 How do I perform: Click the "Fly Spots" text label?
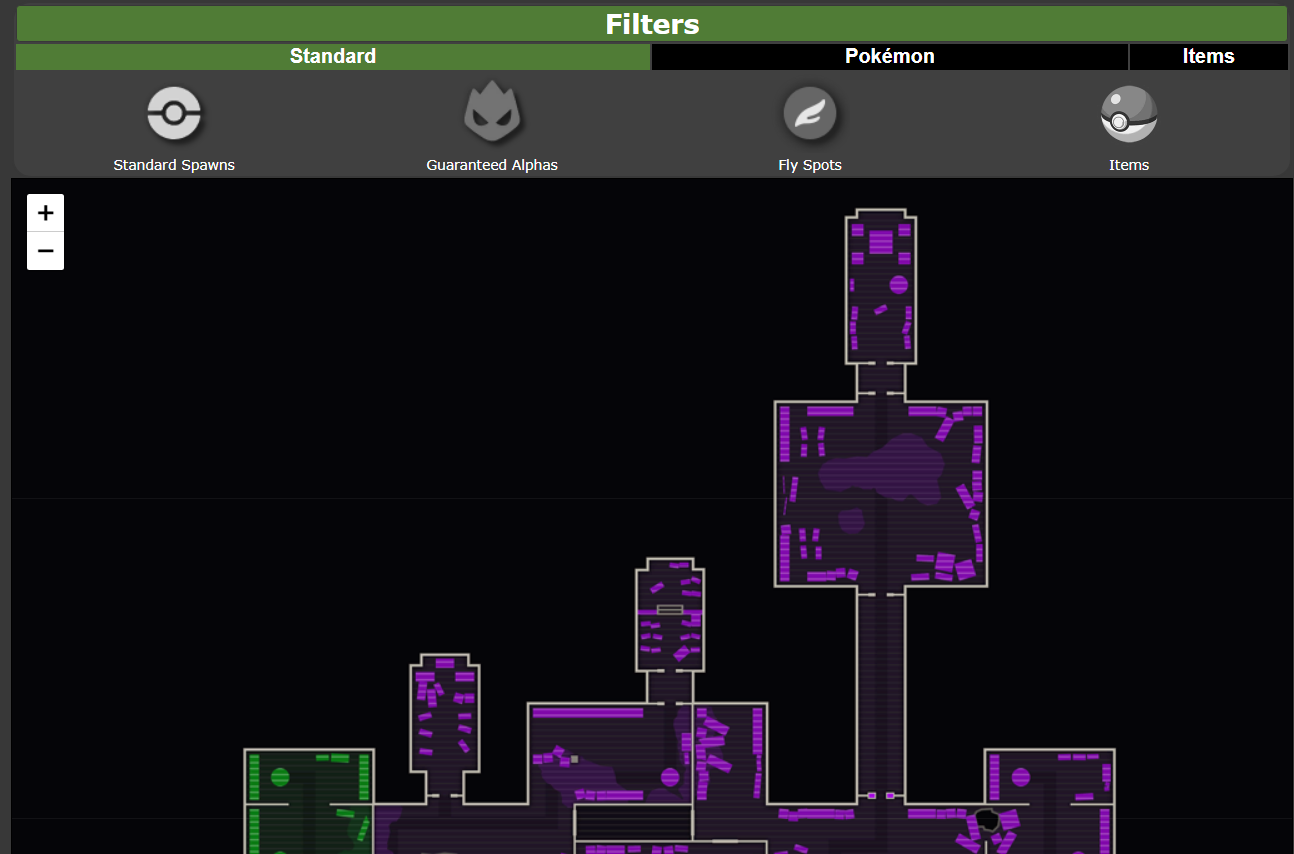[x=809, y=165]
